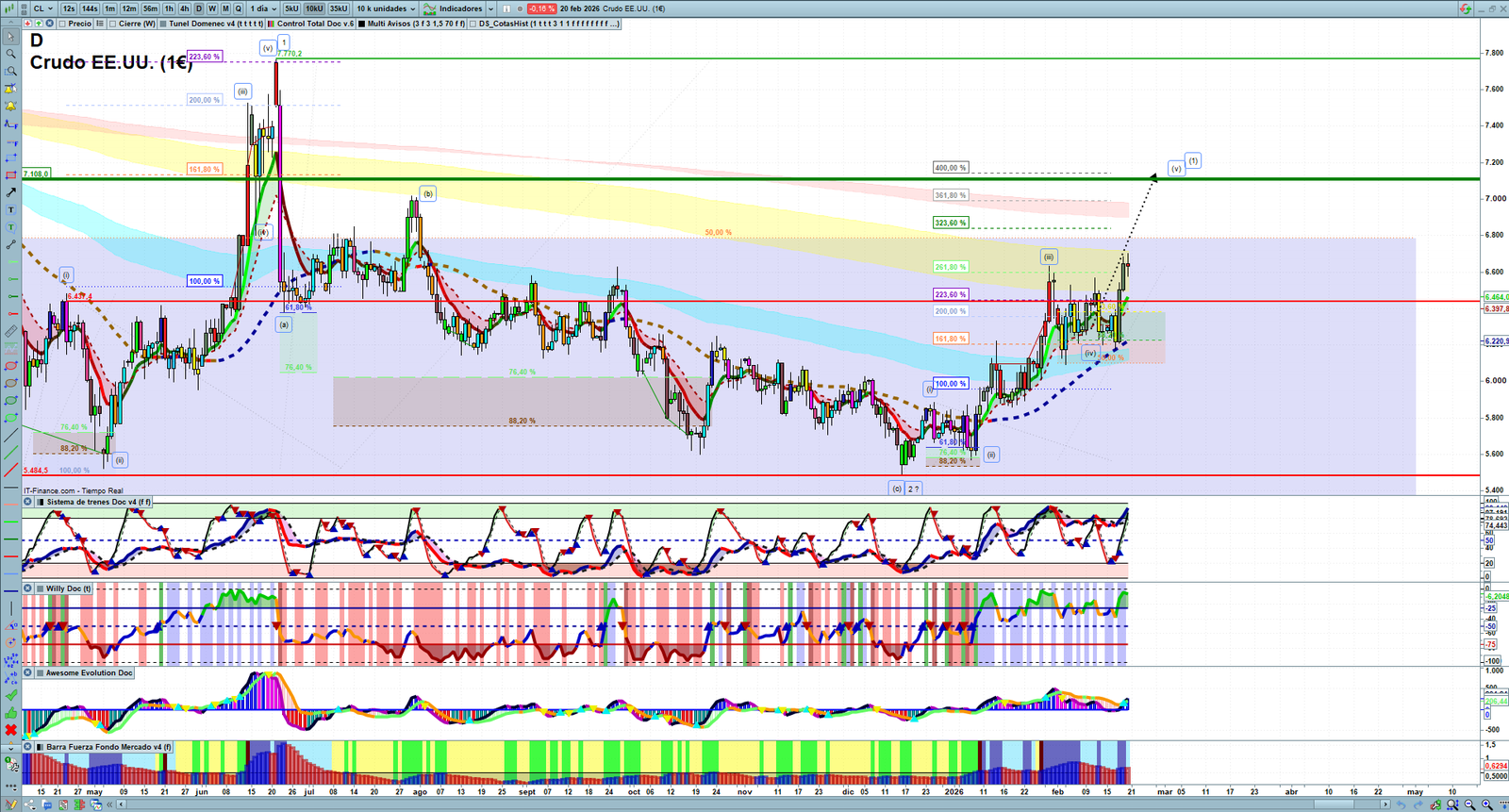Toggle the DS_CotasHist checkbox
Viewport: 1509px width, 812px height.
tap(473, 24)
